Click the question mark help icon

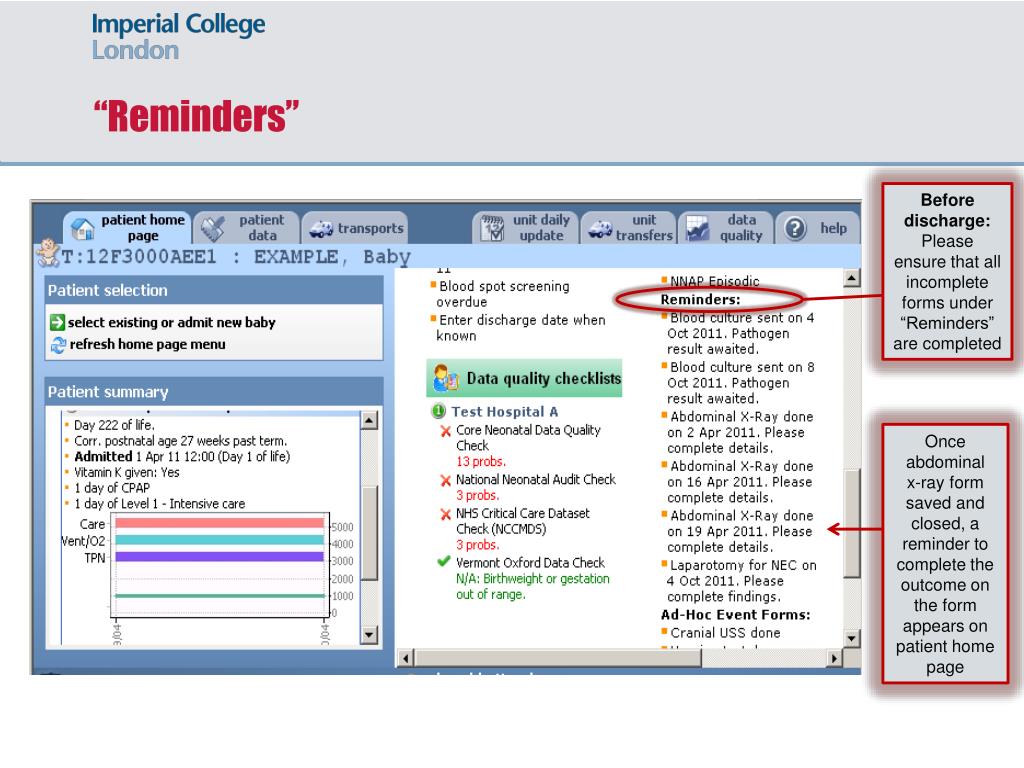coord(795,229)
